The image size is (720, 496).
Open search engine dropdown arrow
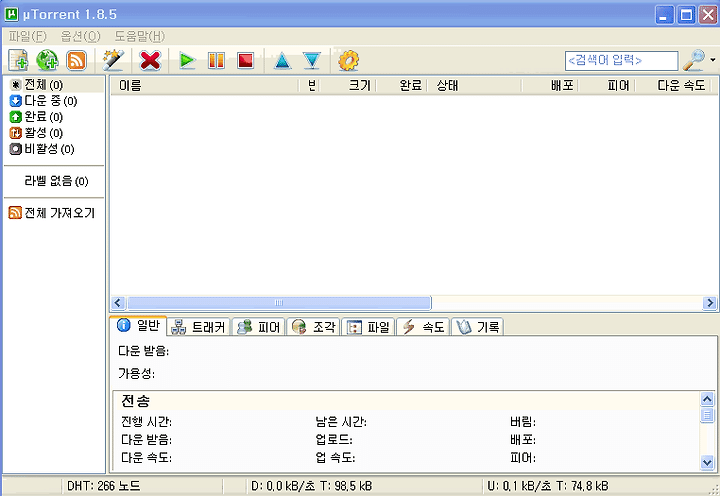tap(713, 60)
